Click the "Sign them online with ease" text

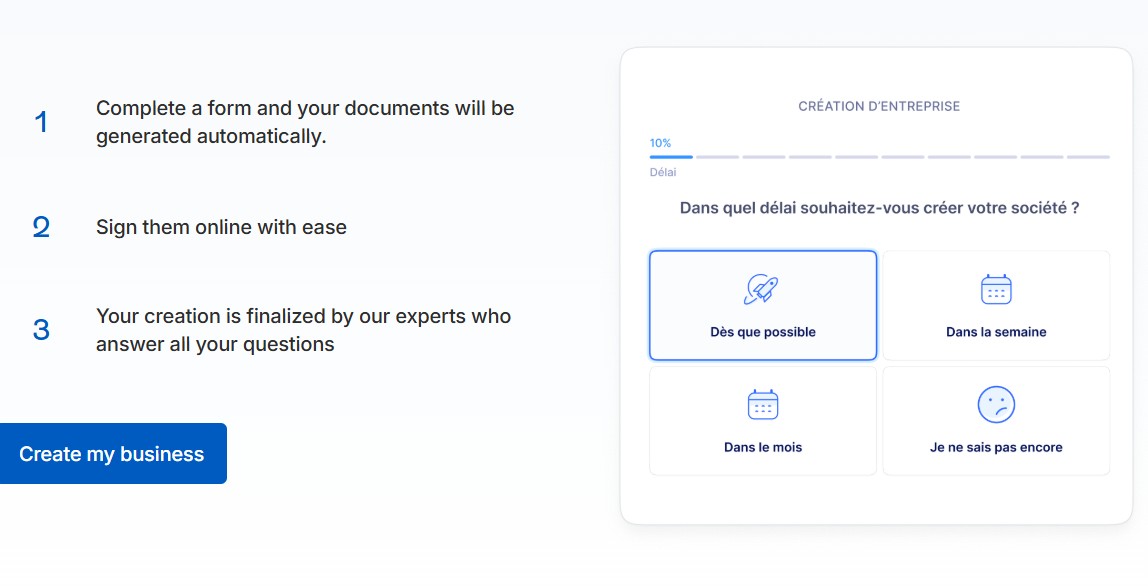221,227
